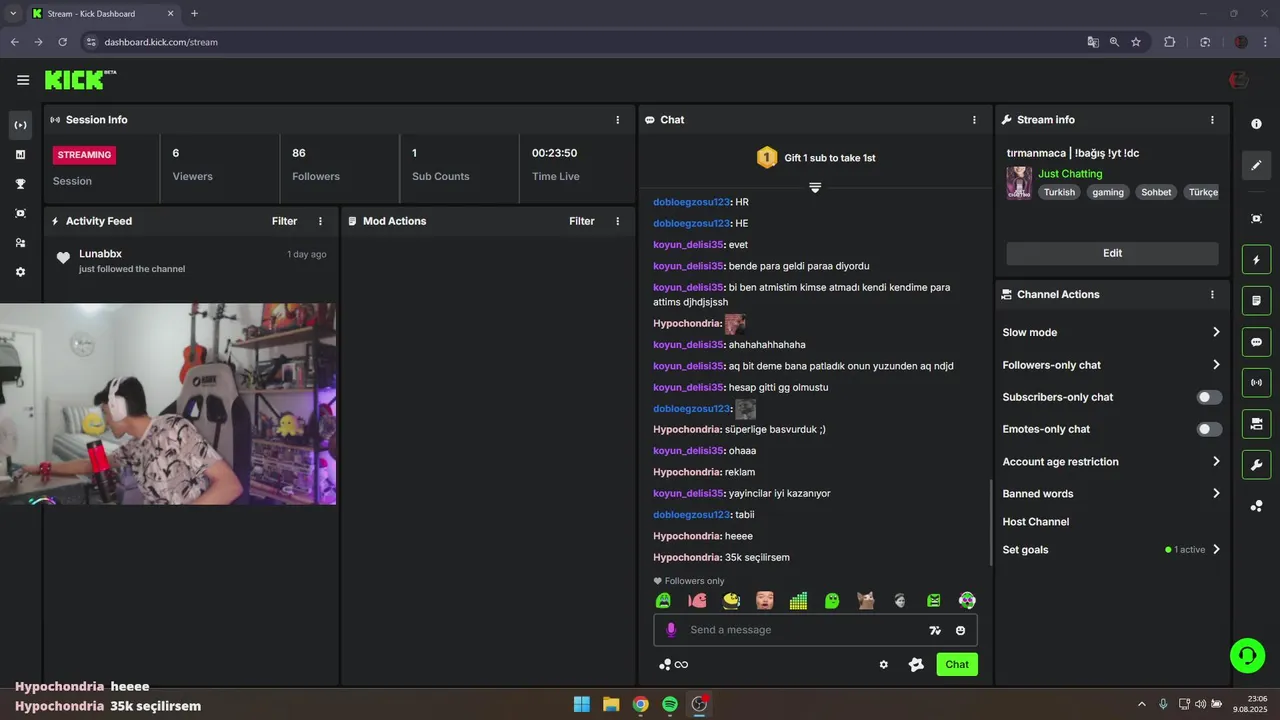Click the stream preview video thumbnail
1280x720 pixels.
(168, 404)
